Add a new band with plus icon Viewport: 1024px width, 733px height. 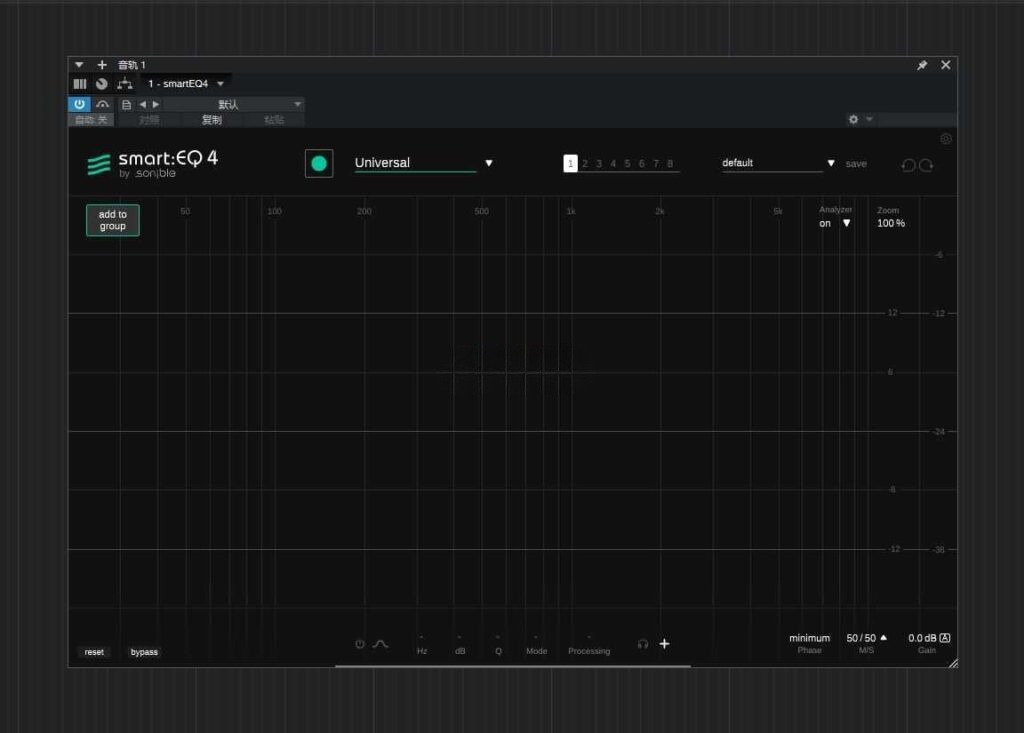click(x=664, y=644)
